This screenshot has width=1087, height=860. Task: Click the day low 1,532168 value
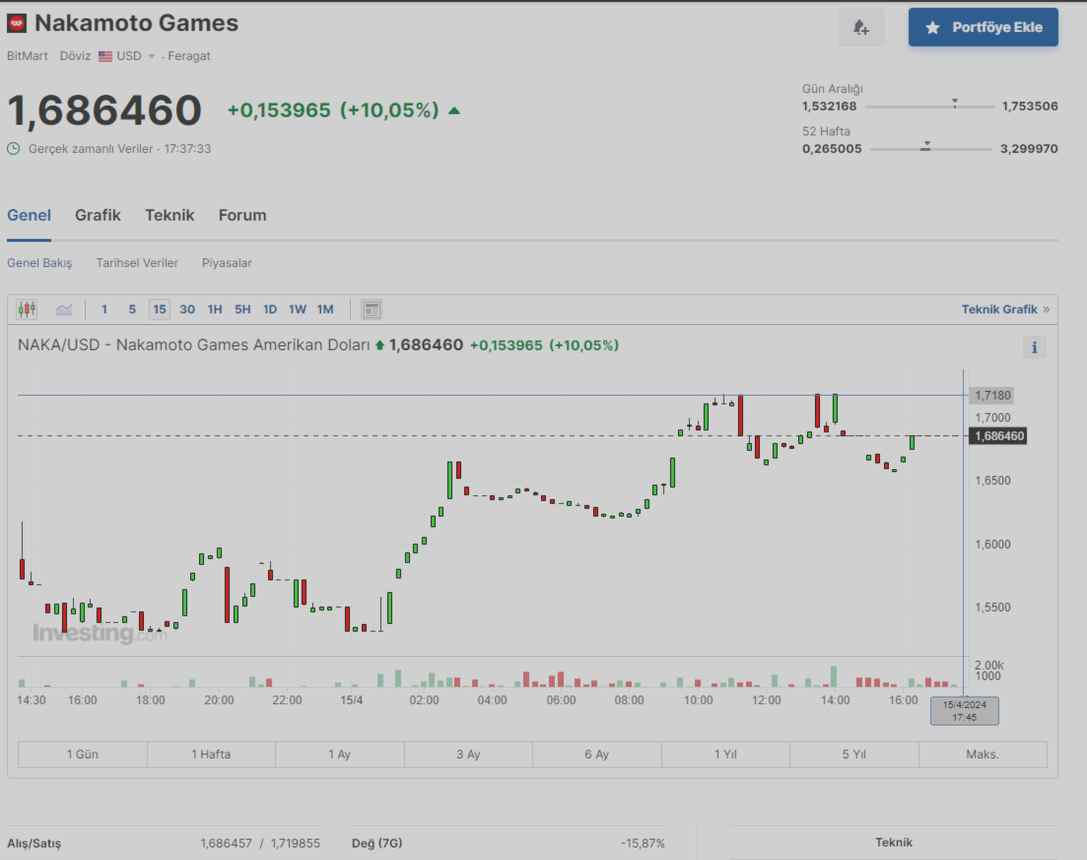pos(829,106)
